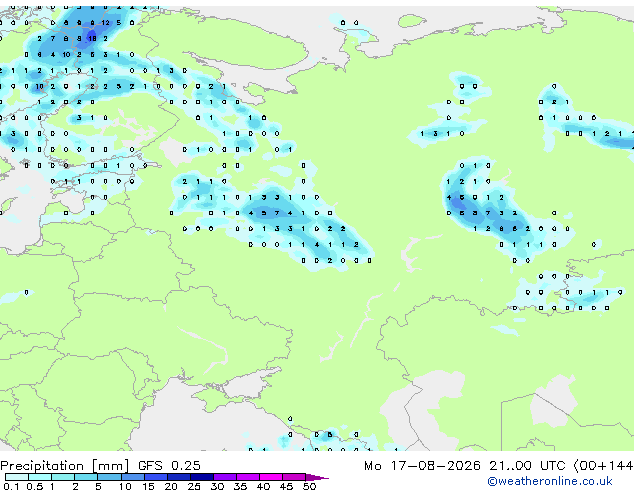Click the legend label '25'
Image resolution: width=634 pixels, height=490 pixels.
tap(194, 486)
